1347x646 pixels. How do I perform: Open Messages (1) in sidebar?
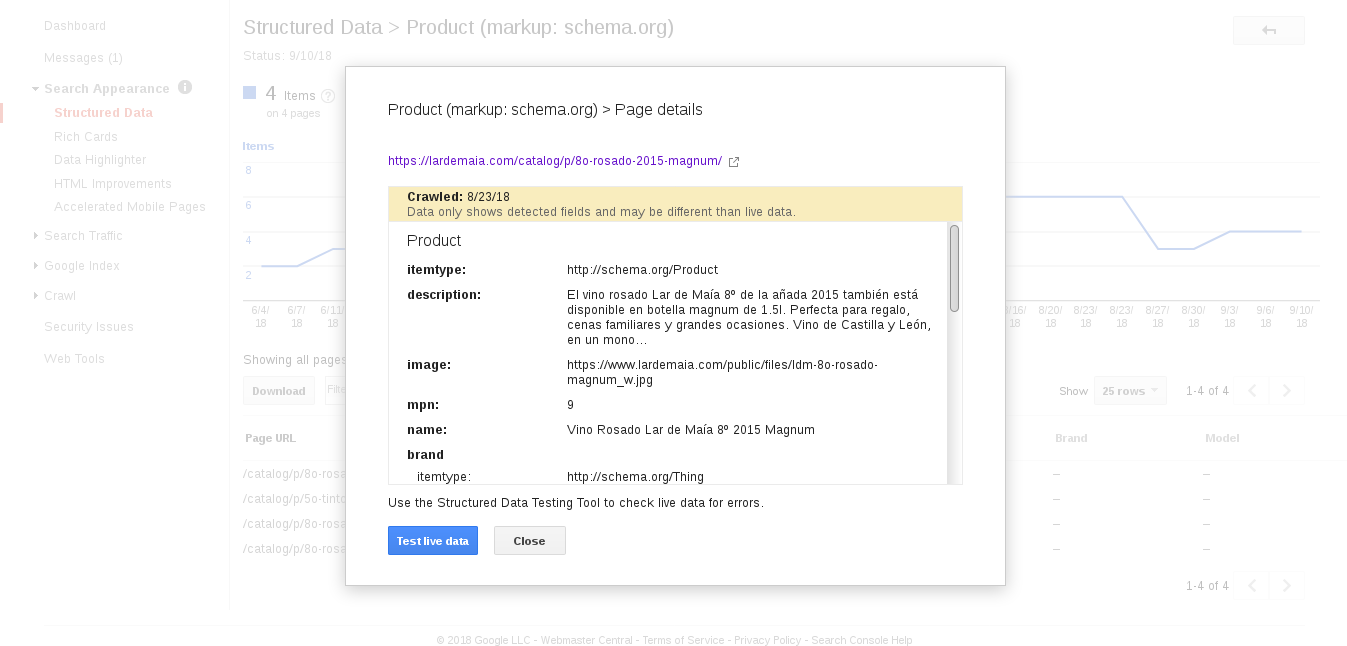click(x=83, y=58)
